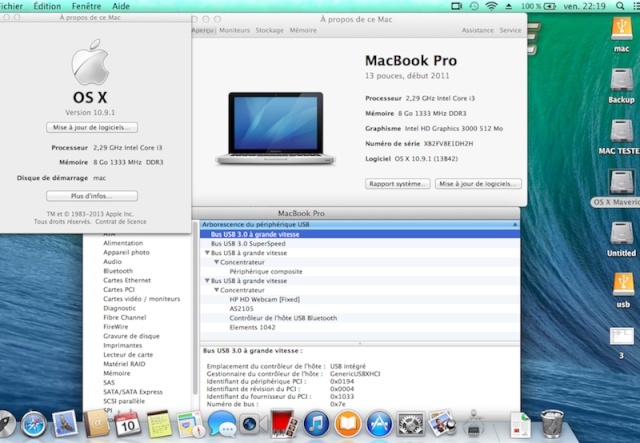Select Périphérique composite row
The image size is (640, 443).
(360, 272)
